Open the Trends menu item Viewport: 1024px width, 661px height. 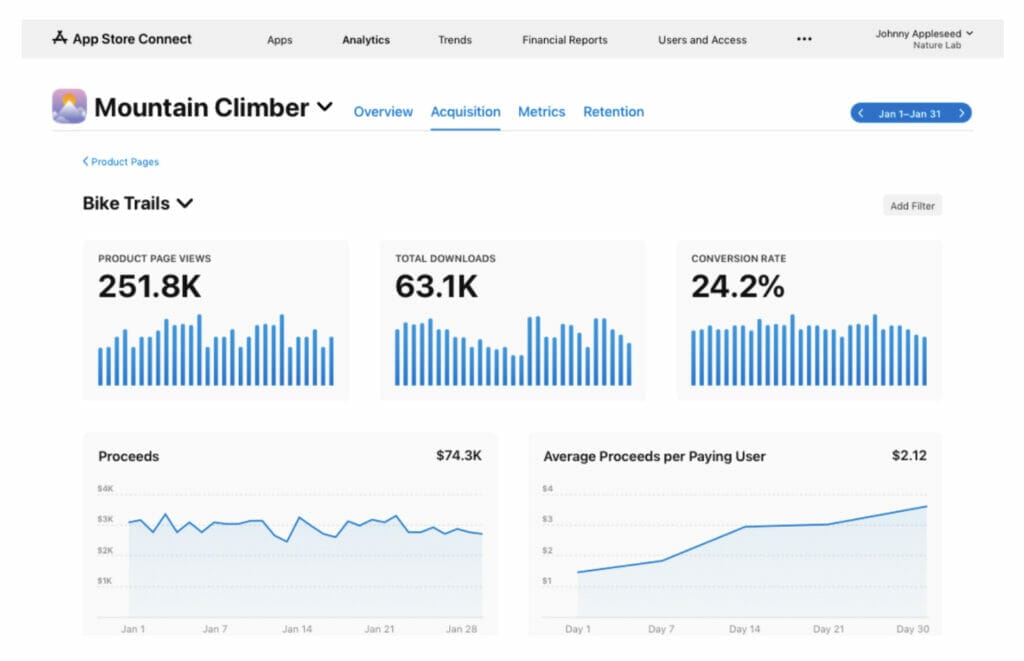pyautogui.click(x=455, y=40)
